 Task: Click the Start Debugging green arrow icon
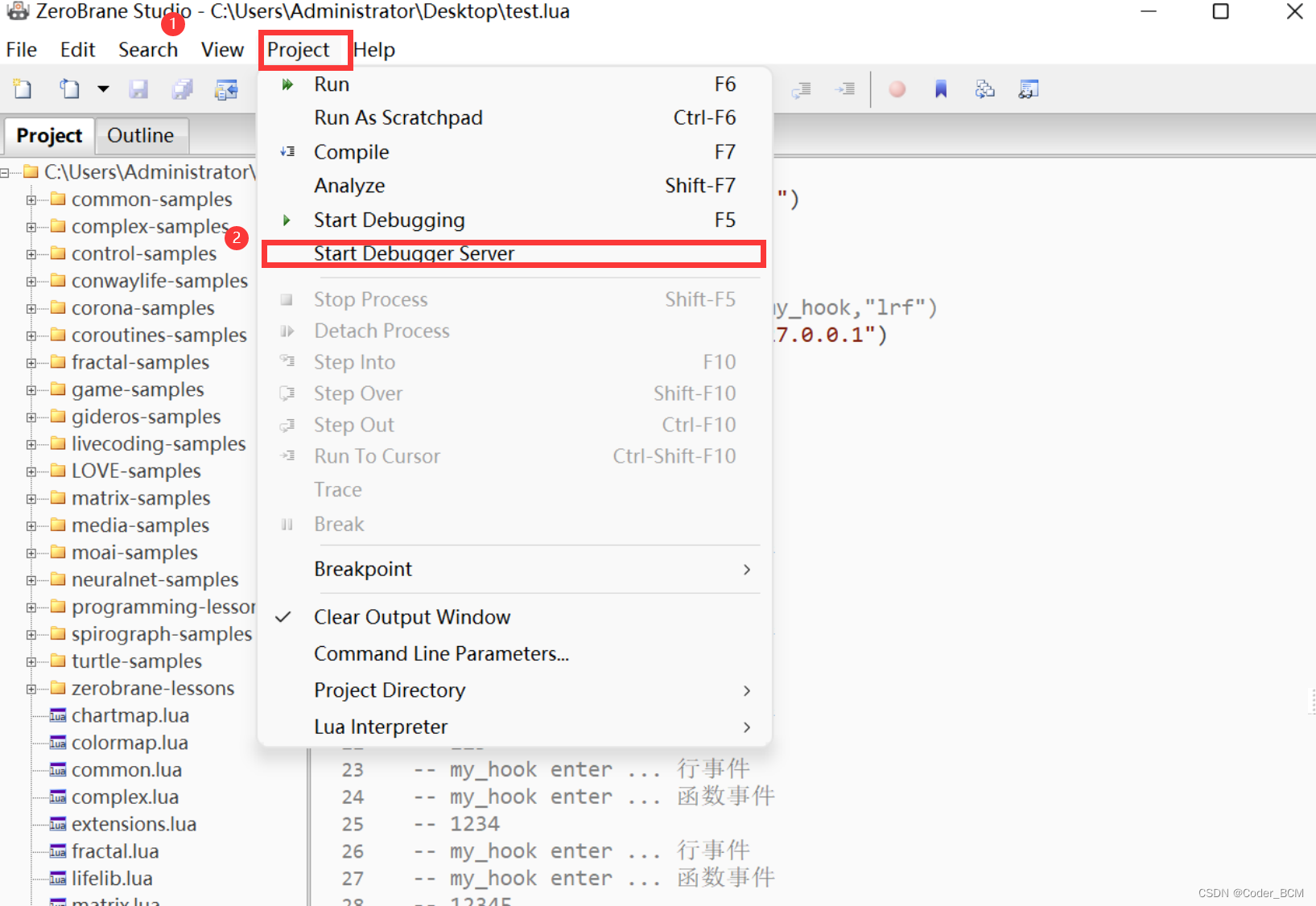coord(287,220)
